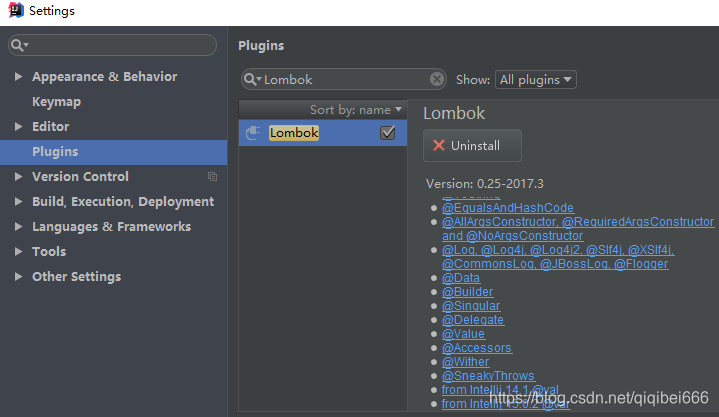Viewport: 719px width, 417px height.
Task: Click the Version: 0.25-2017.3 text
Action: (485, 184)
